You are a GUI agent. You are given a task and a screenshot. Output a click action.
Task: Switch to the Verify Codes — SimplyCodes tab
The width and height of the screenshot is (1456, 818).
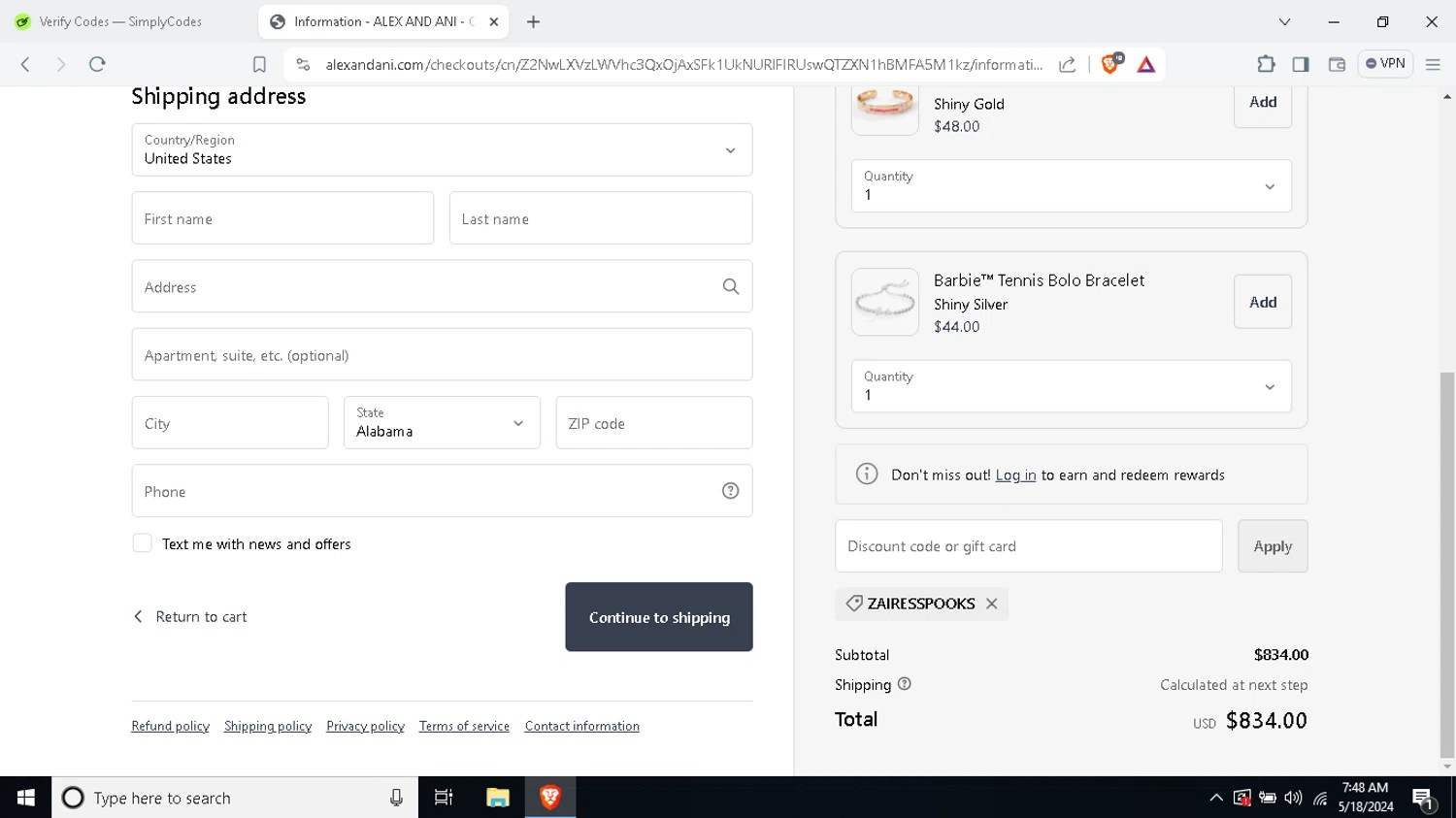tap(120, 21)
